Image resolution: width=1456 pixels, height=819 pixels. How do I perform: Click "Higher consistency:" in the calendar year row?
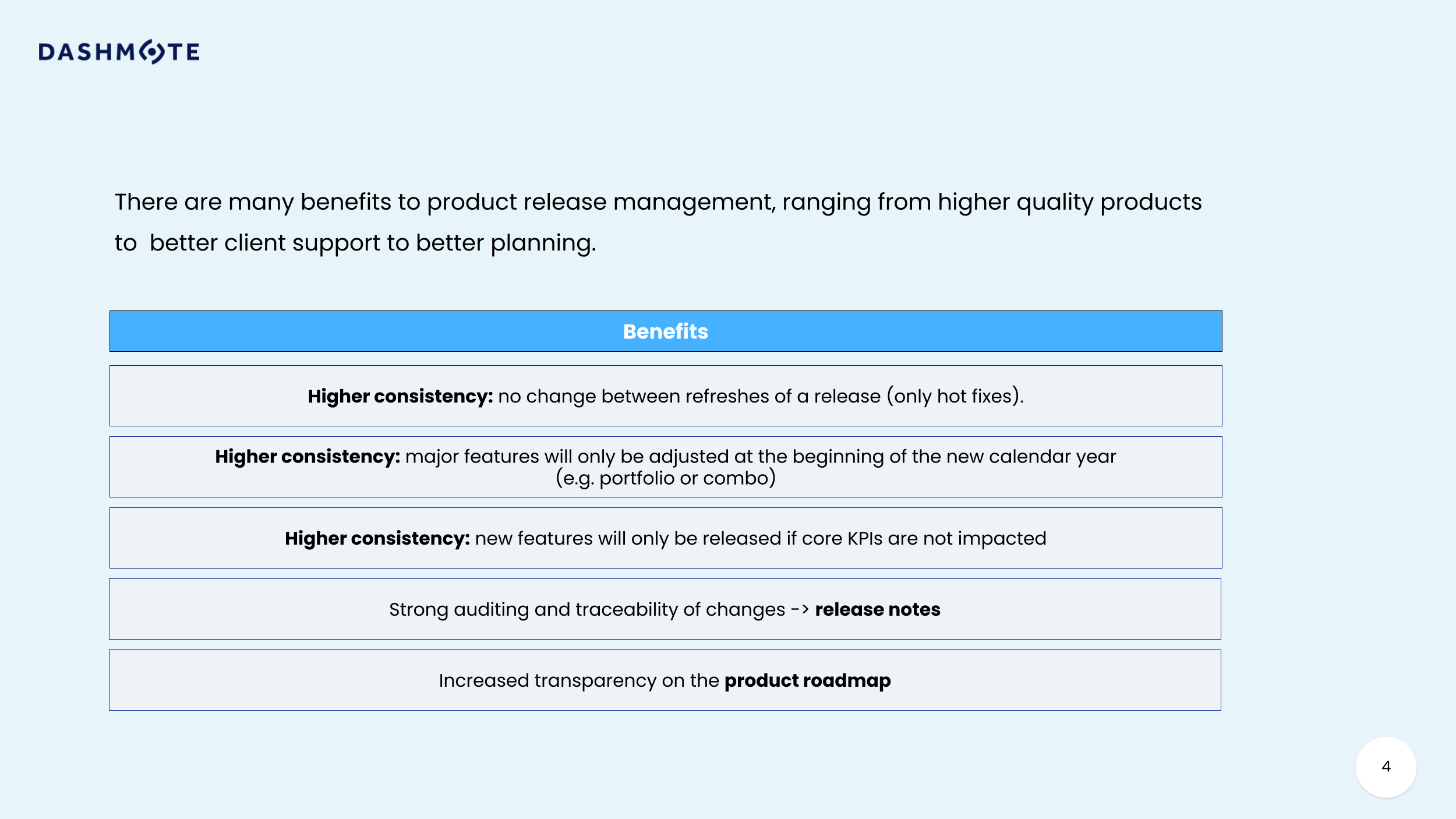click(307, 457)
